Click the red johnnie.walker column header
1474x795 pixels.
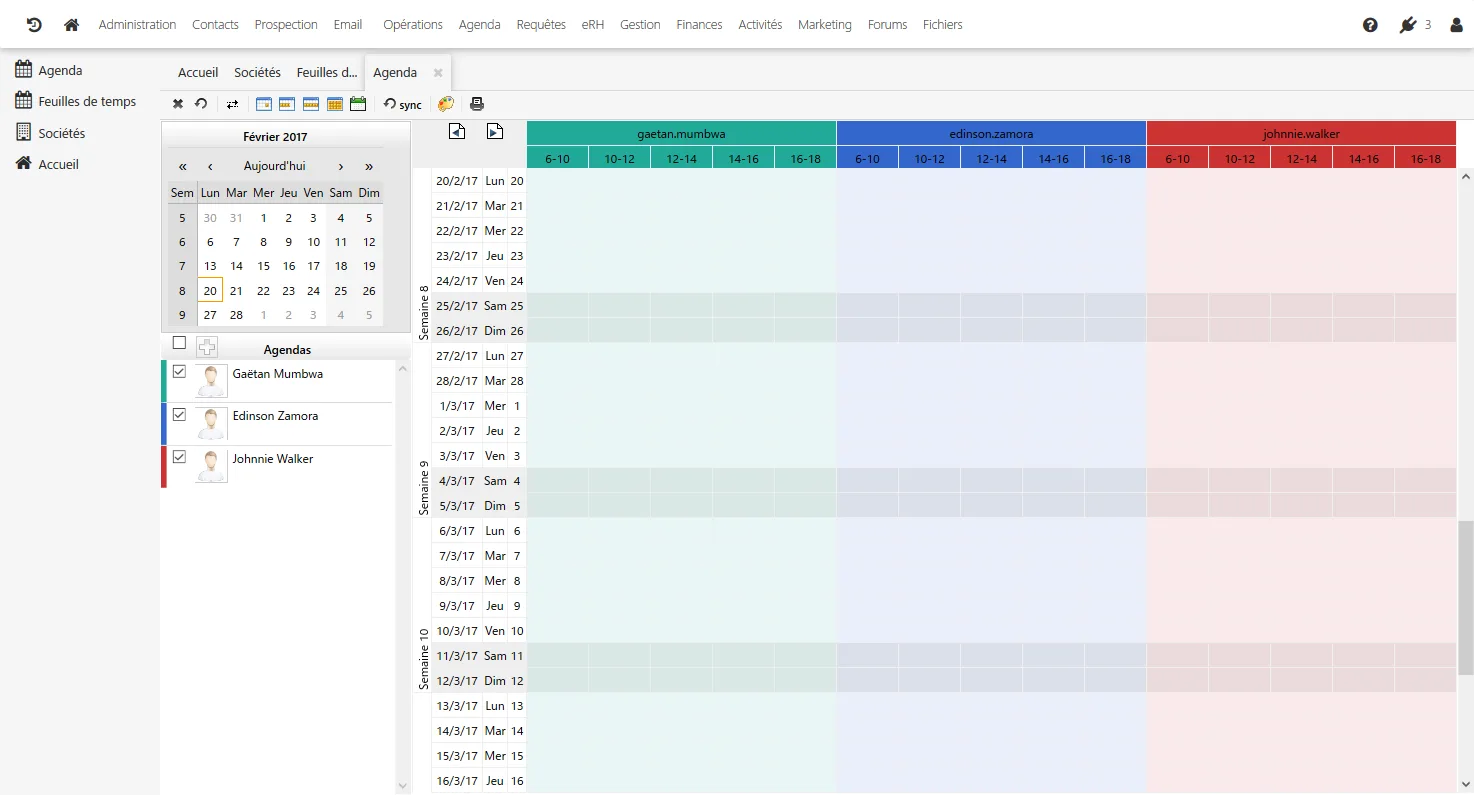1301,133
